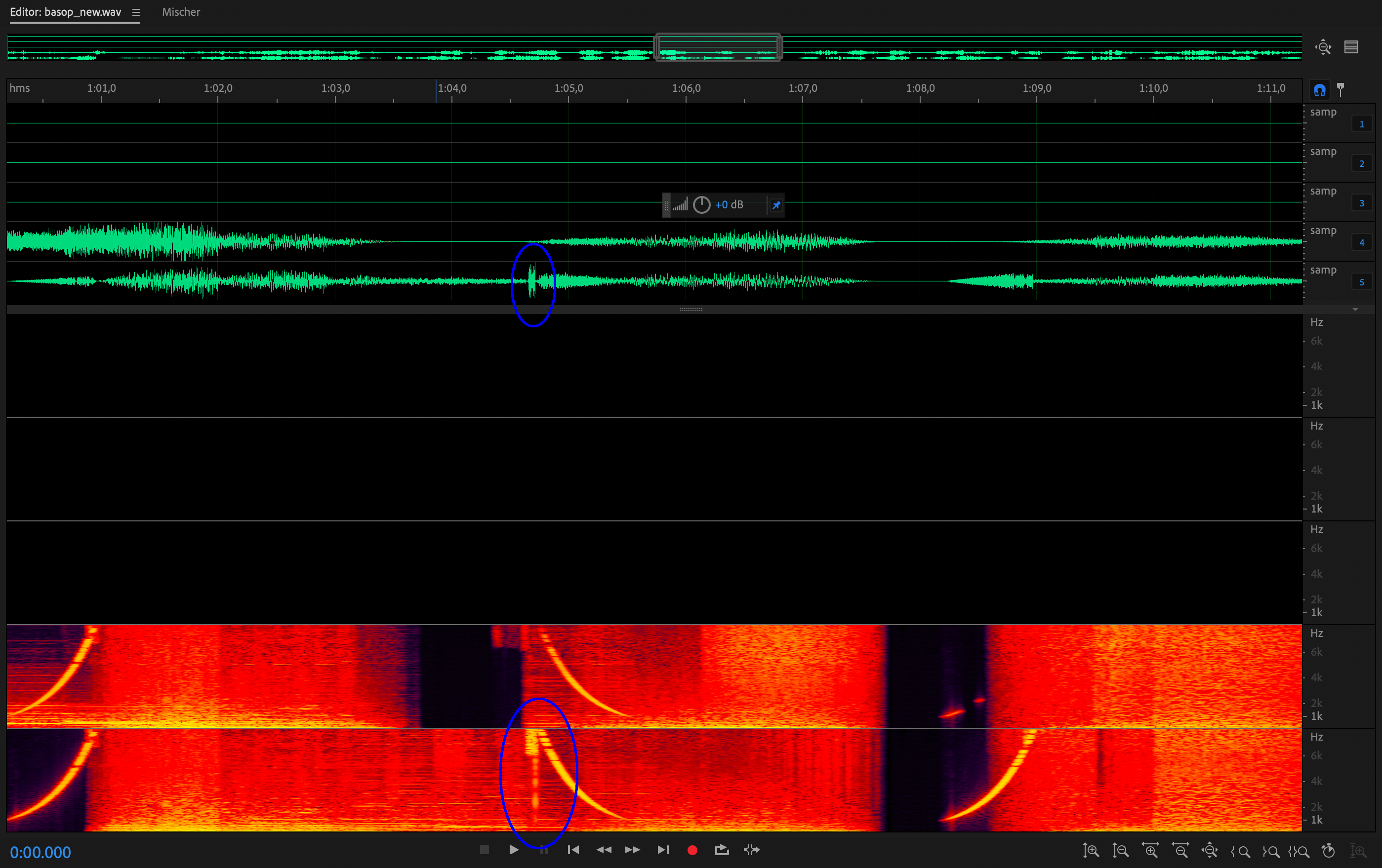Image resolution: width=1382 pixels, height=868 pixels.
Task: Switch to the Mischer tab
Action: pos(181,12)
